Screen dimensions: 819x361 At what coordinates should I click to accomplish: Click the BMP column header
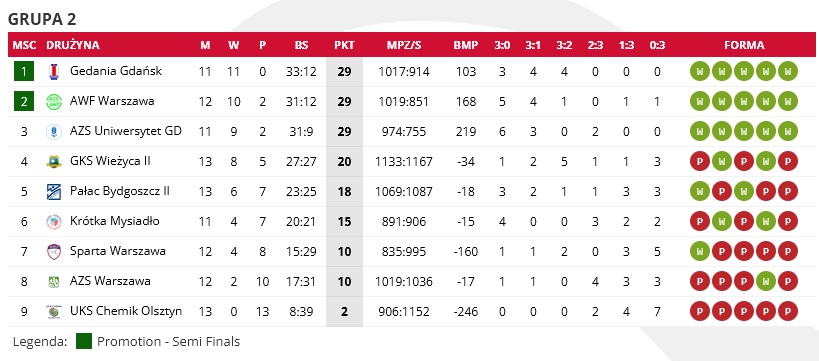point(465,45)
